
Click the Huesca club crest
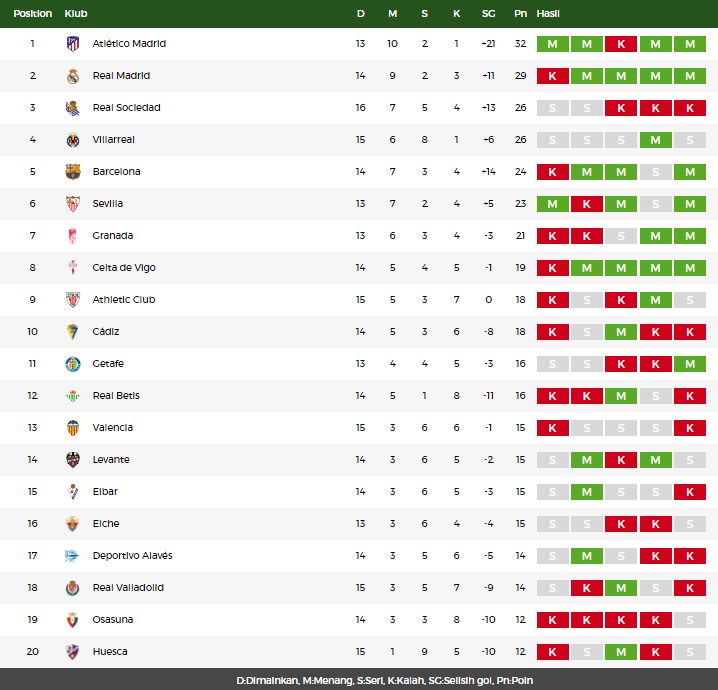coord(73,652)
